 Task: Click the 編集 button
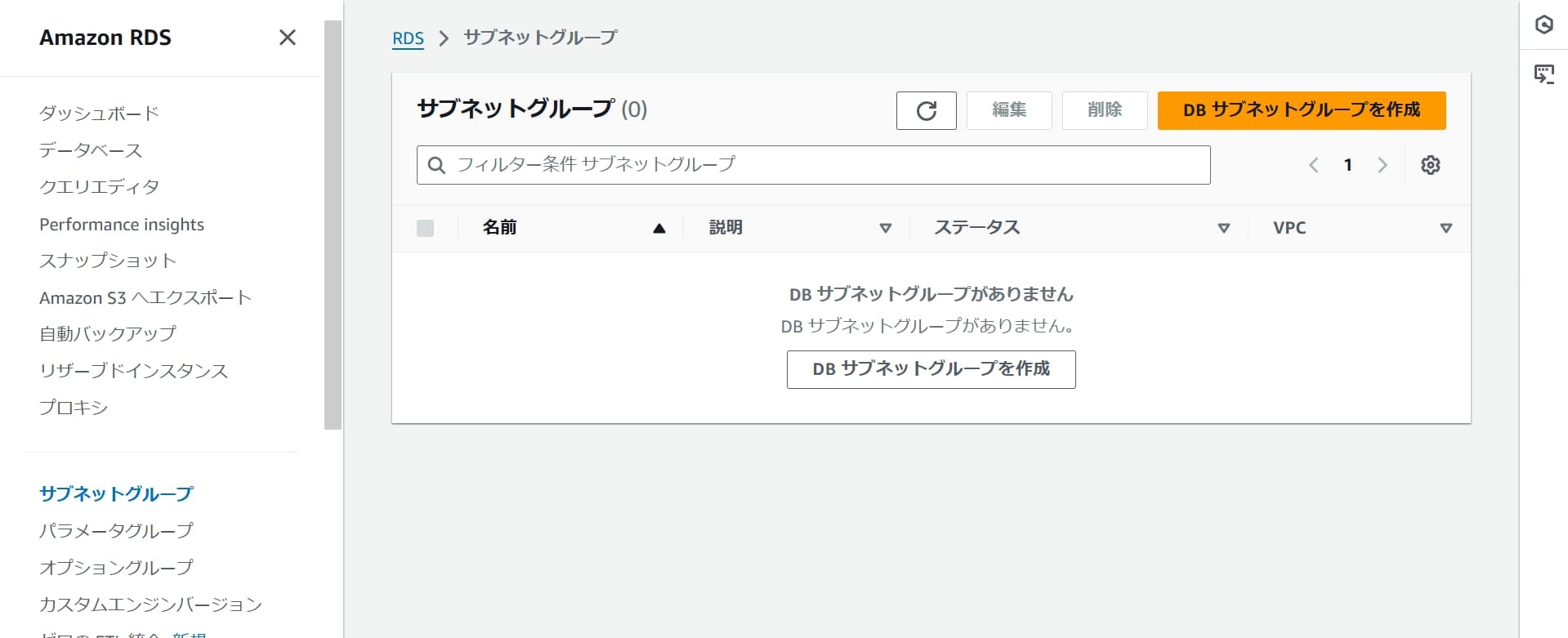tap(1009, 110)
